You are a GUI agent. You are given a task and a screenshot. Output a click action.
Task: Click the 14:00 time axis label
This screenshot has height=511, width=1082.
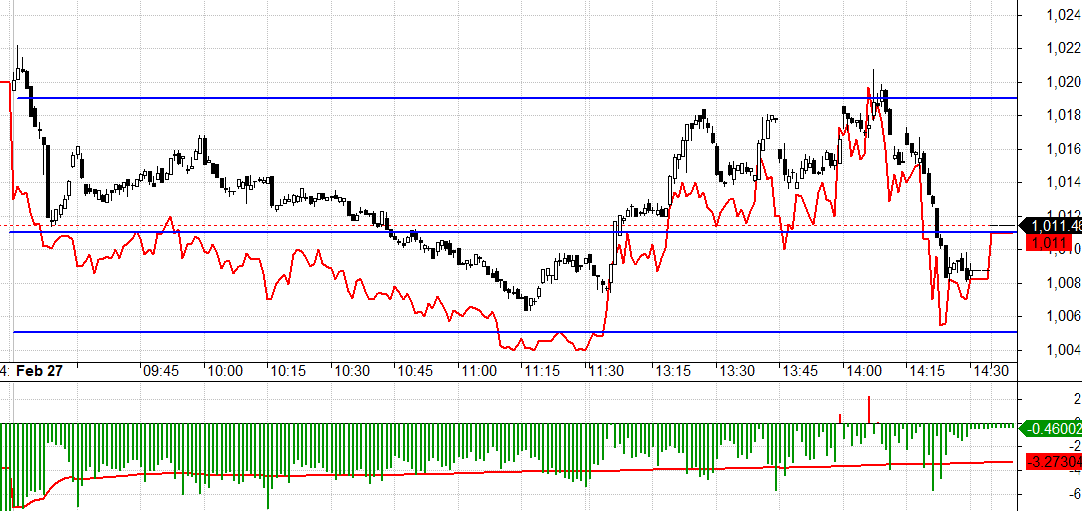click(x=863, y=371)
